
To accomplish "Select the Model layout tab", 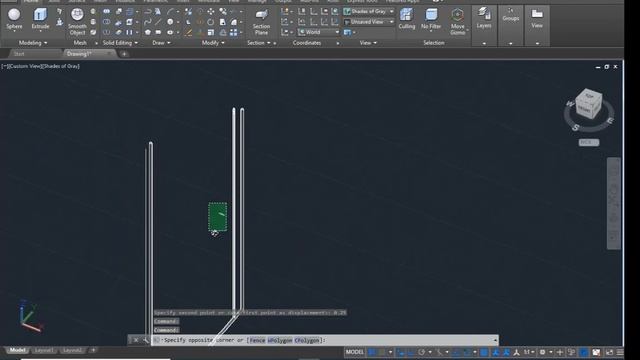I will tap(17, 350).
